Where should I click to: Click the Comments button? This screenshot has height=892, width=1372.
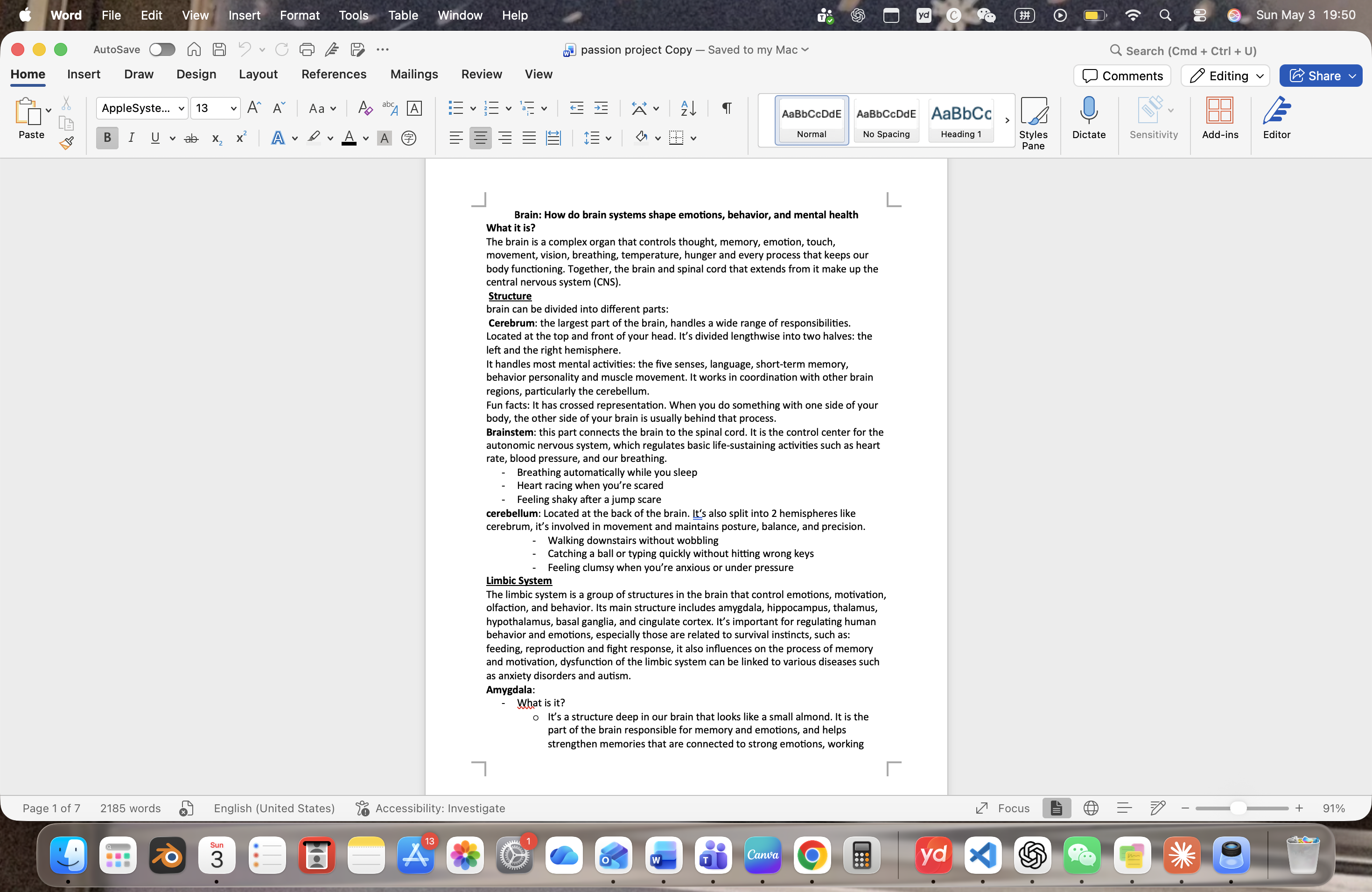tap(1122, 76)
